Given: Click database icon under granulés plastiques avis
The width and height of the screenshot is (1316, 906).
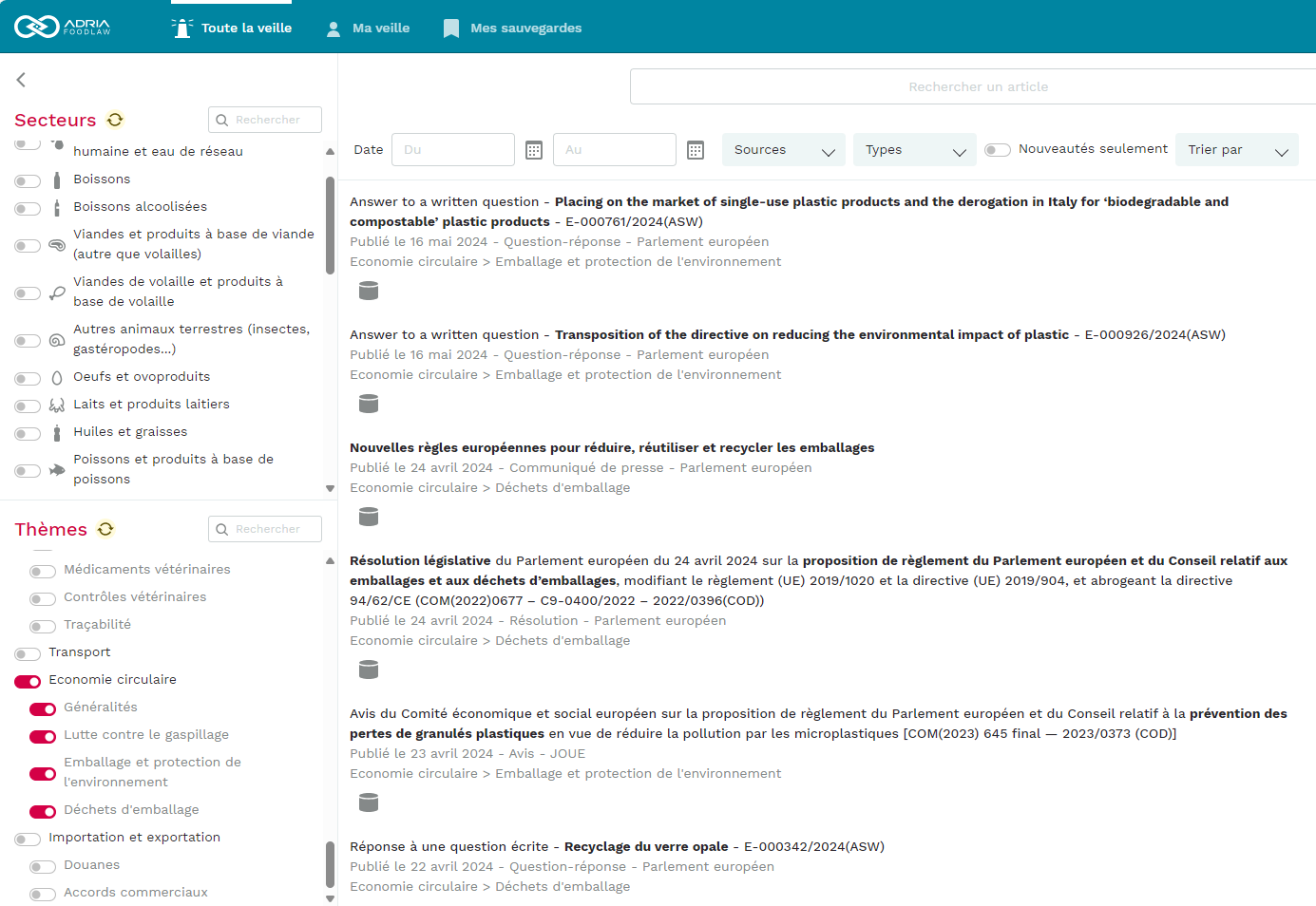Looking at the screenshot, I should tap(369, 802).
